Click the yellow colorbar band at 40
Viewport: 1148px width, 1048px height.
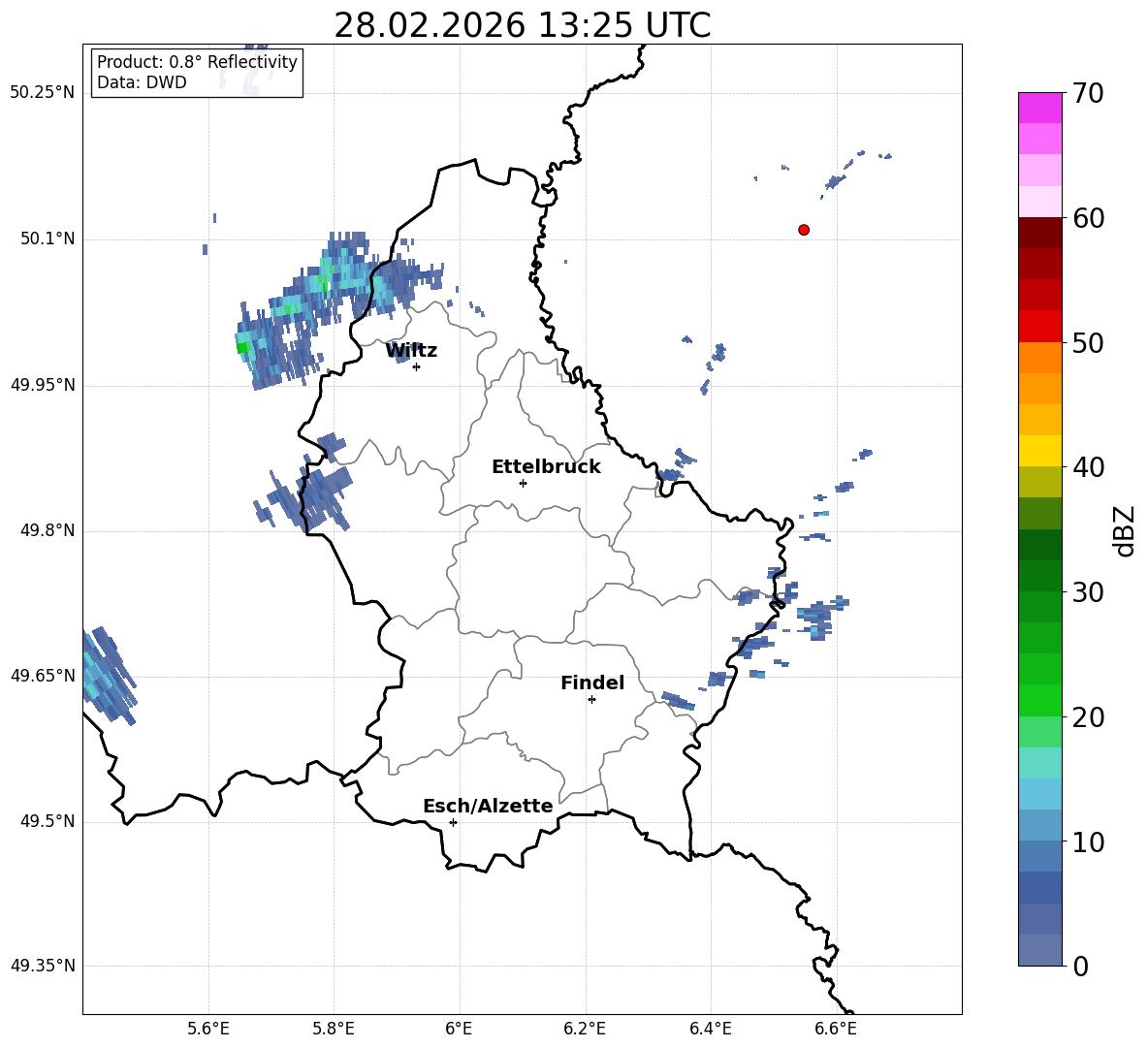click(1039, 451)
